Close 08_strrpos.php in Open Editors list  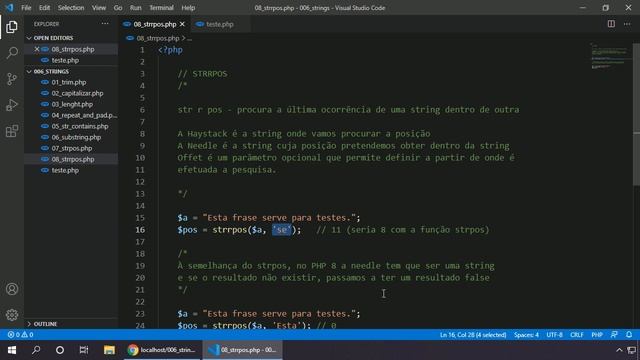(37, 49)
